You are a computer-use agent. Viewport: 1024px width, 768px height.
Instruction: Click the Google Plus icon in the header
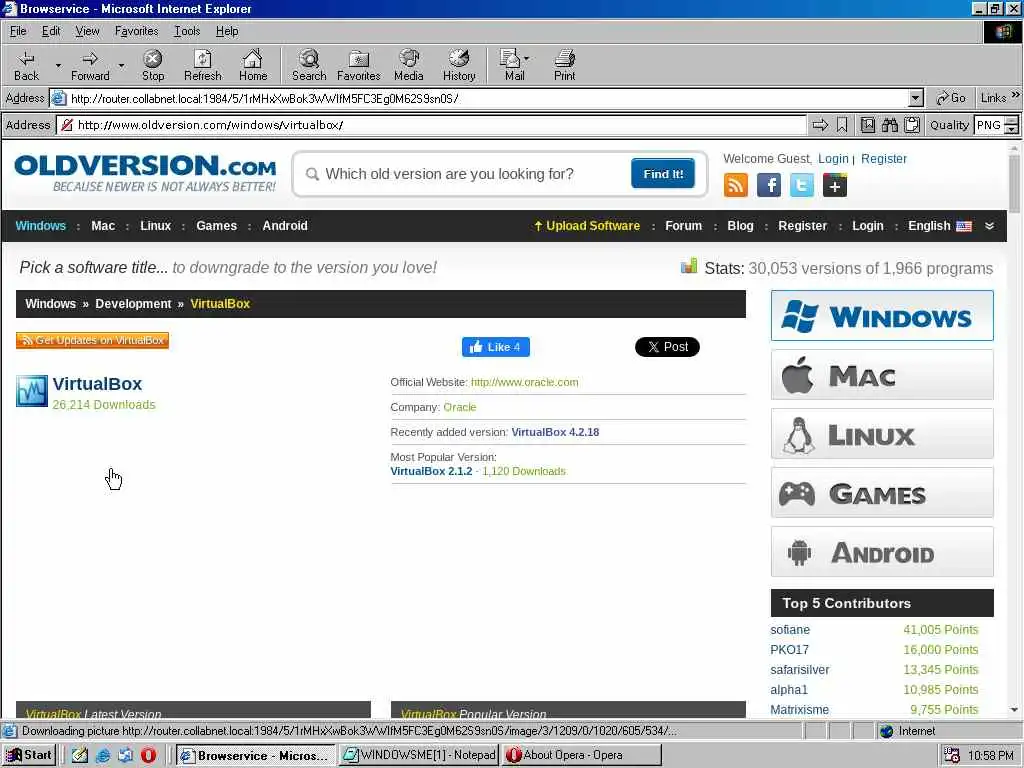point(835,185)
